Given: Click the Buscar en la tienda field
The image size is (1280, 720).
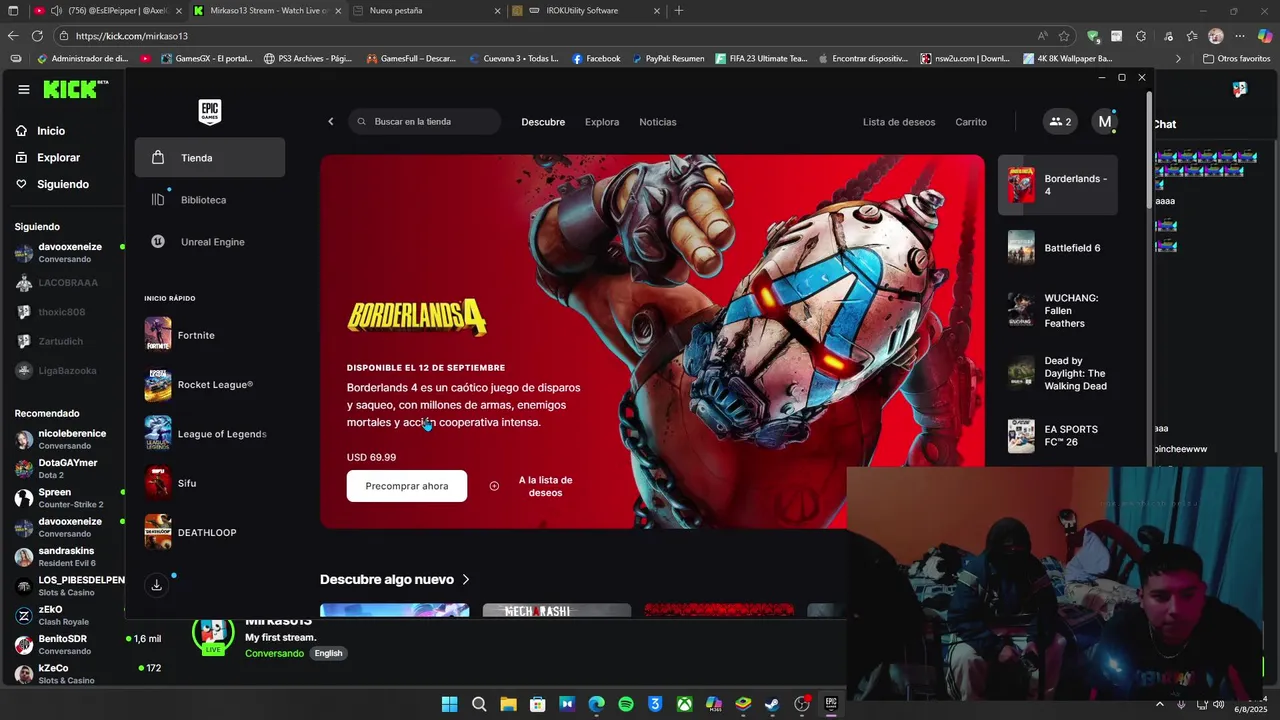Looking at the screenshot, I should pyautogui.click(x=425, y=122).
